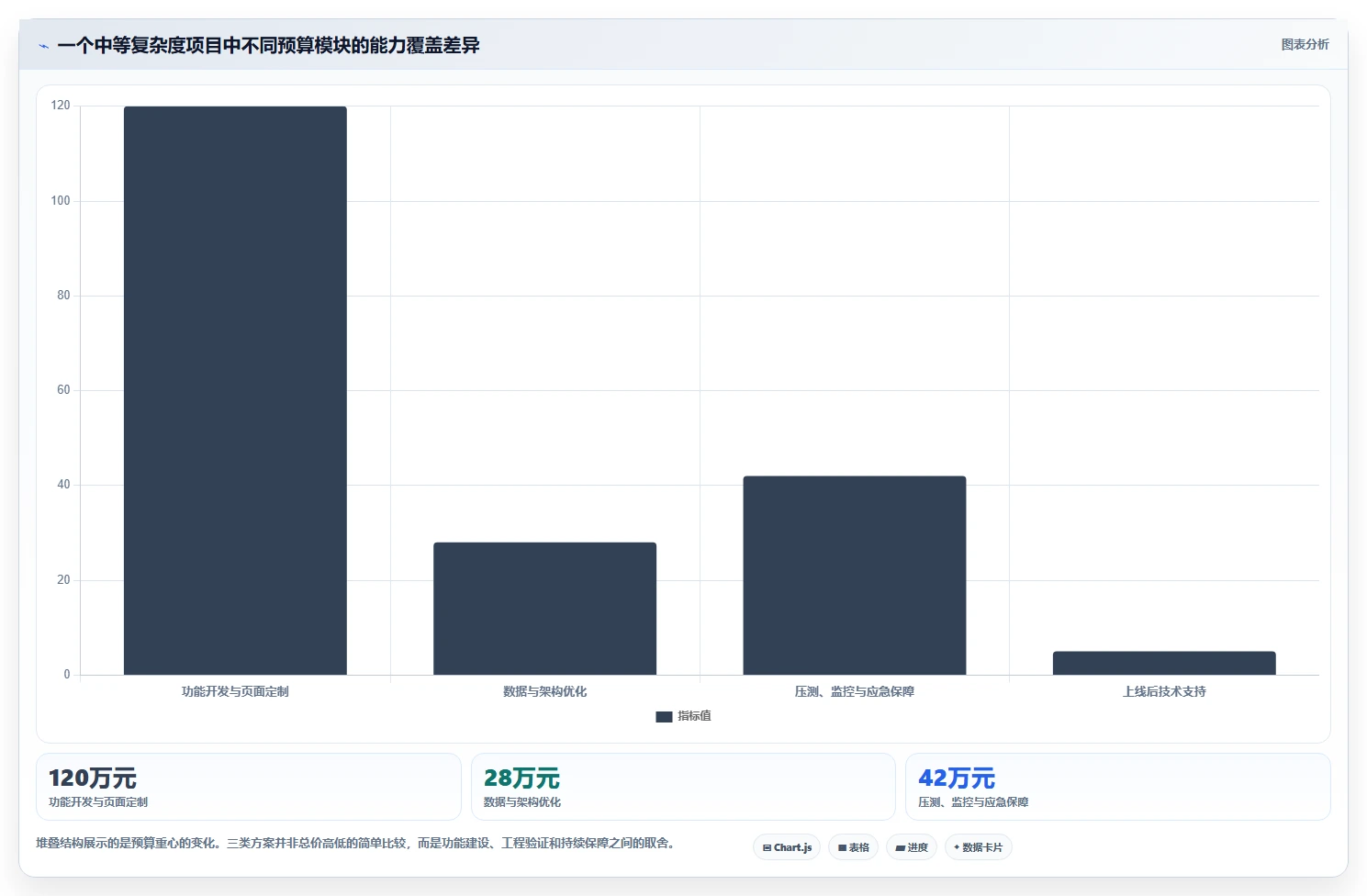The width and height of the screenshot is (1367, 896).
Task: Click the y-axis value 100
Action: 61,200
